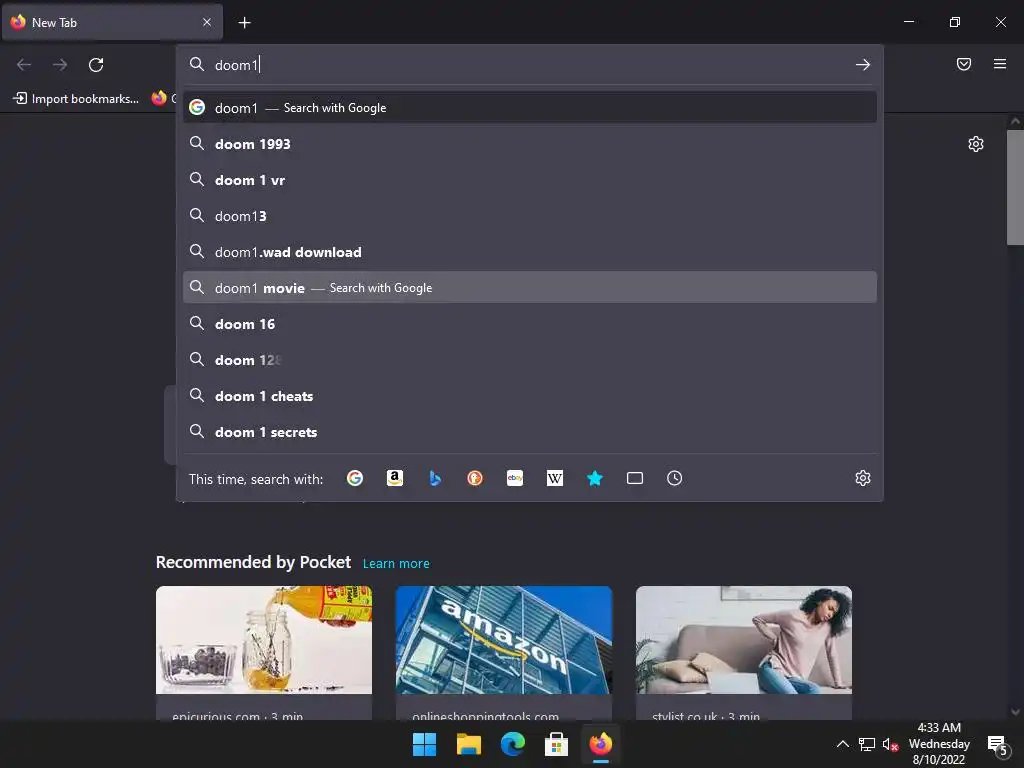Choose suggestion 'doom 128'
The image size is (1024, 768).
530,360
